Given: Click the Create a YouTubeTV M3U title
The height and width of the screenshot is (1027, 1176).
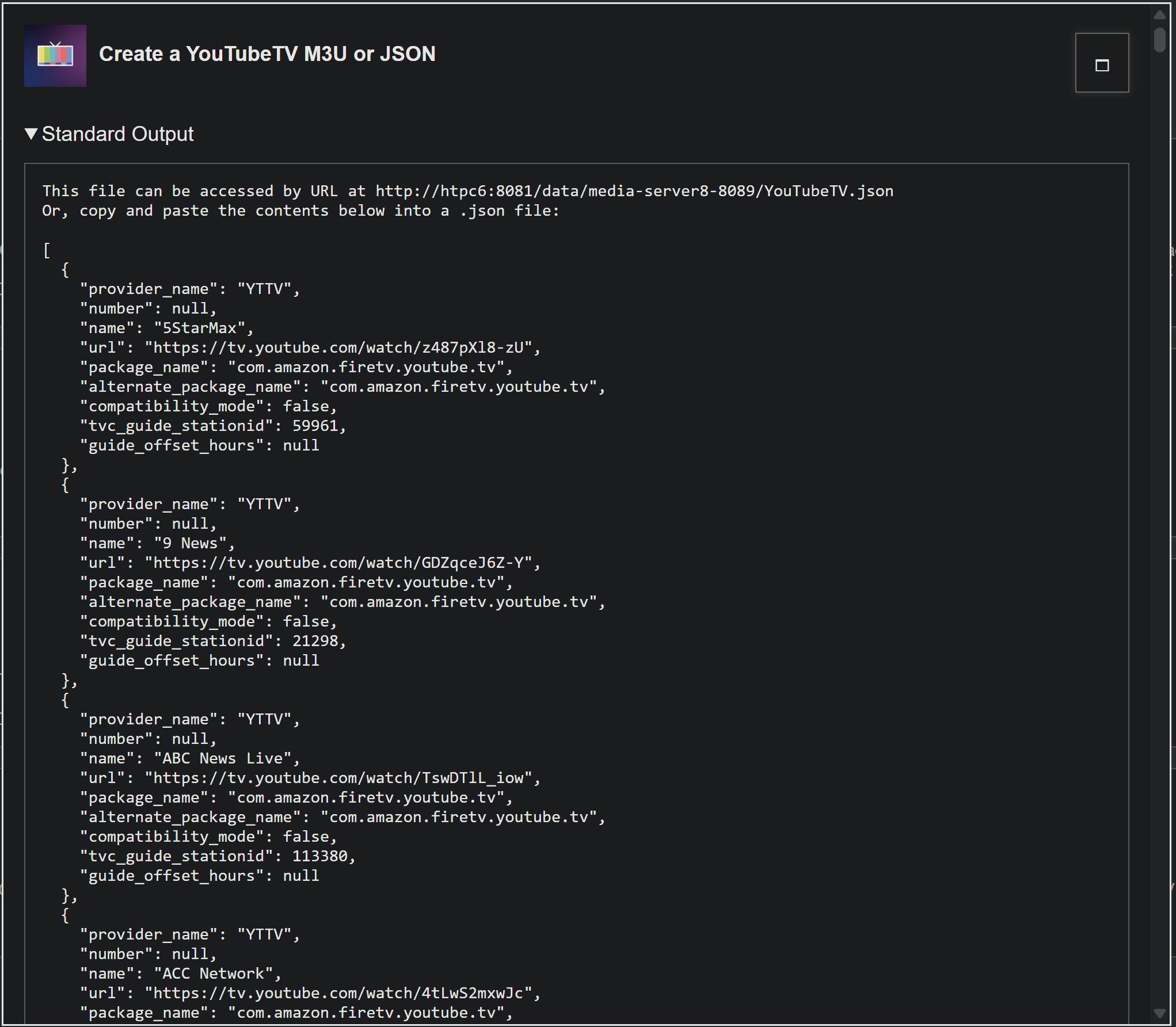Looking at the screenshot, I should click(x=267, y=54).
